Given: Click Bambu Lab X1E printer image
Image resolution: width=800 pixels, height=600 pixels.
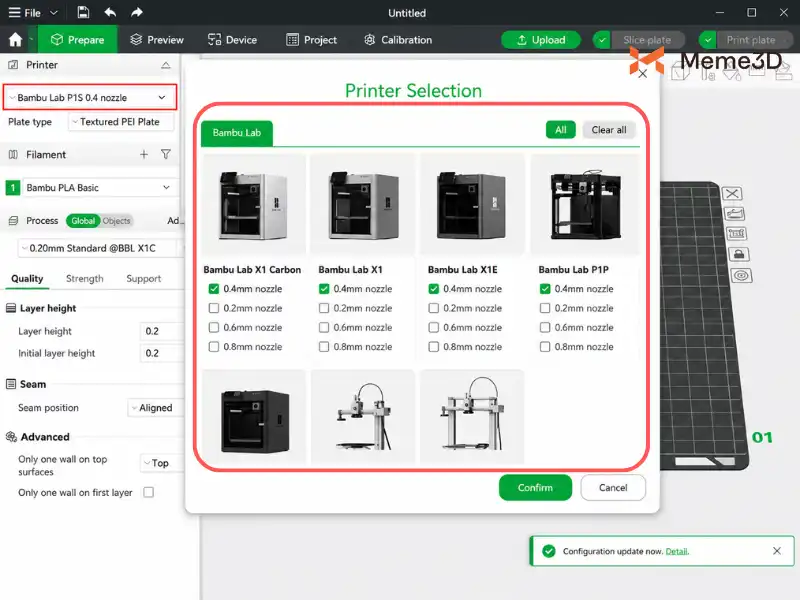Looking at the screenshot, I should [472, 204].
